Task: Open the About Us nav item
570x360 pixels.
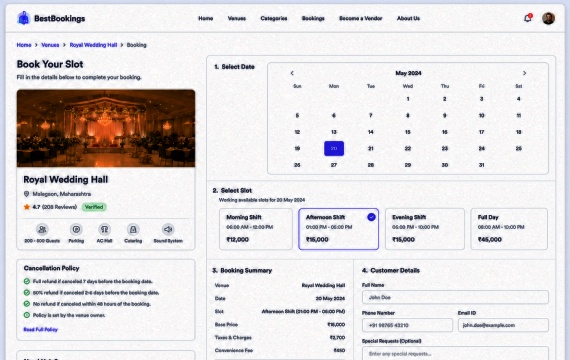Action: point(408,18)
